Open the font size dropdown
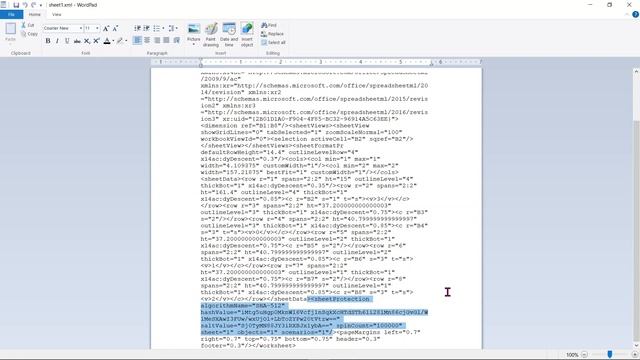 coord(97,28)
